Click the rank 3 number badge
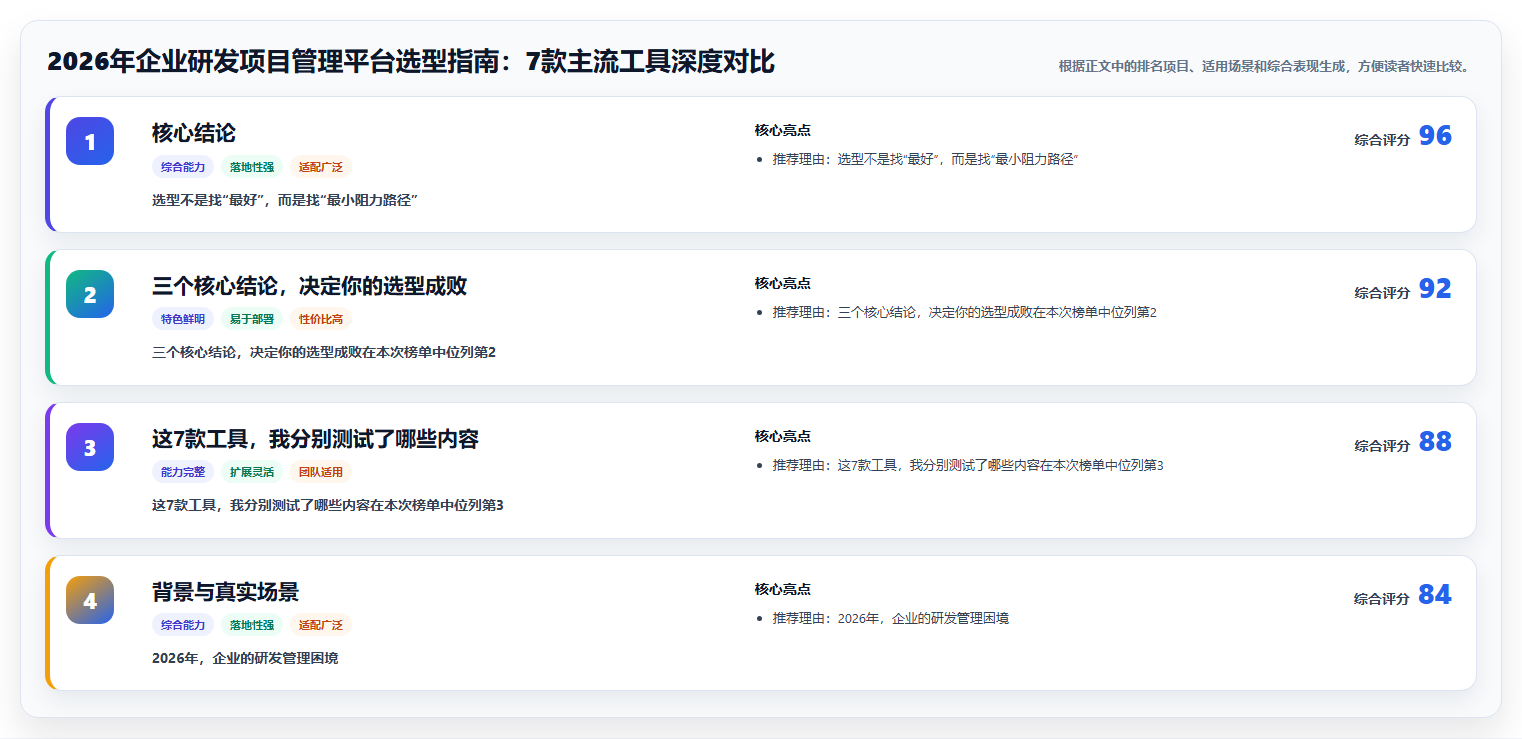Image resolution: width=1522 pixels, height=739 pixels. [90, 447]
